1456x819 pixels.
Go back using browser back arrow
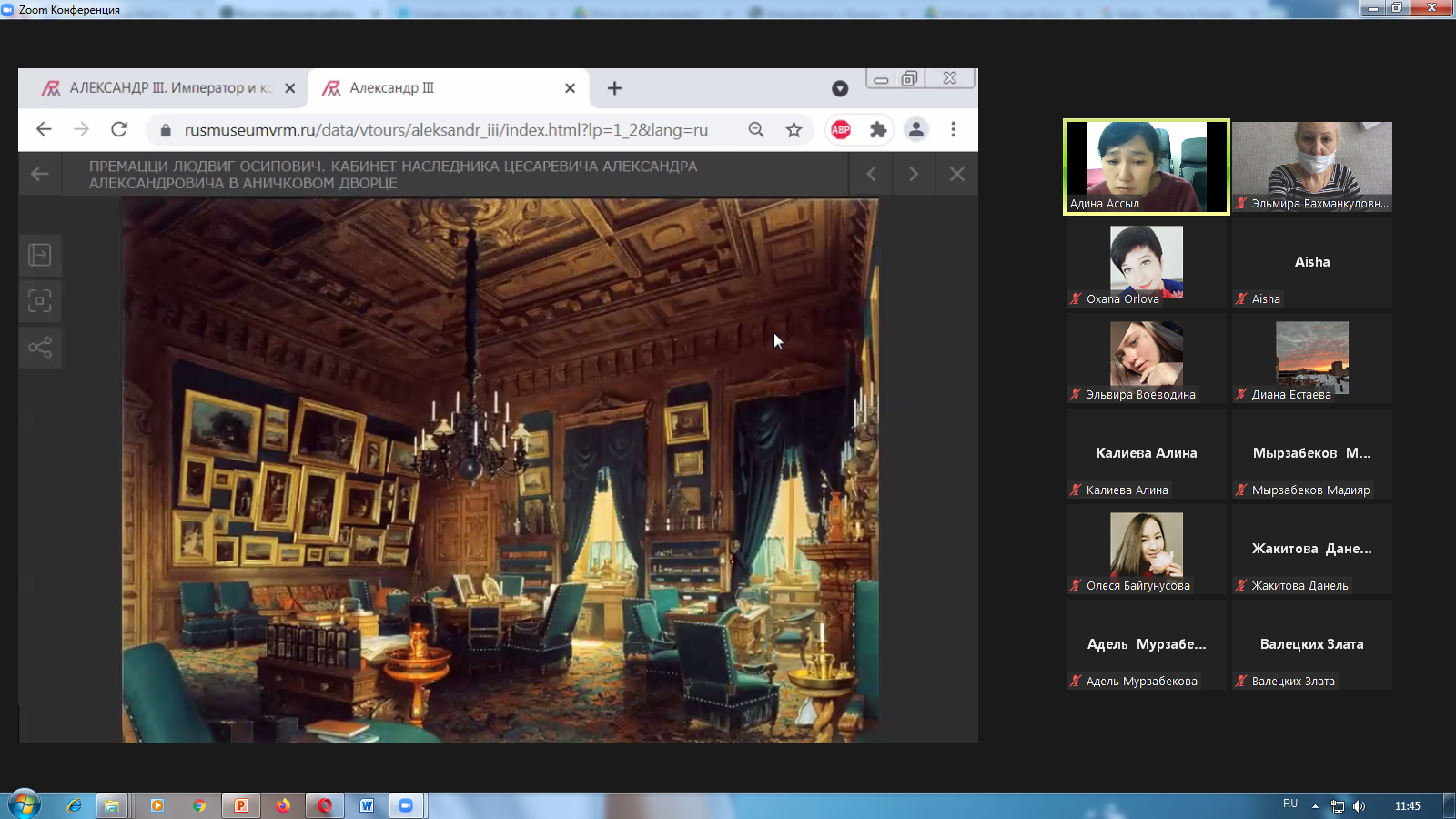tap(44, 129)
